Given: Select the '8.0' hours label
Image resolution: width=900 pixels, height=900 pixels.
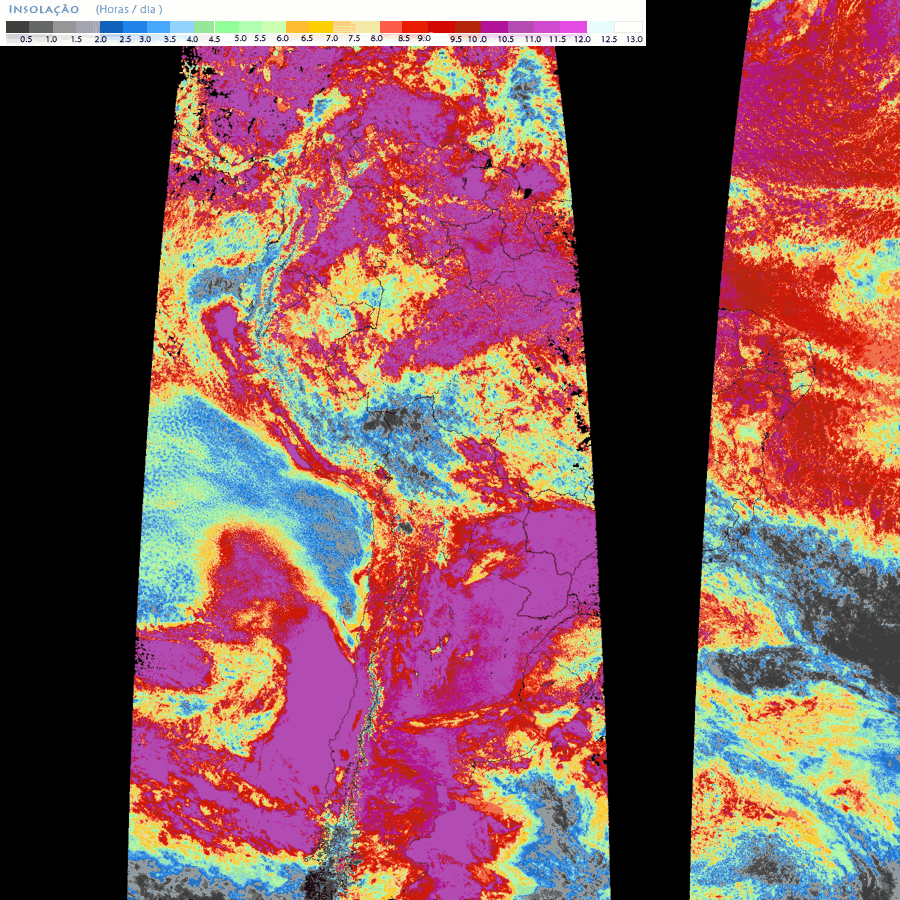Looking at the screenshot, I should [377, 38].
